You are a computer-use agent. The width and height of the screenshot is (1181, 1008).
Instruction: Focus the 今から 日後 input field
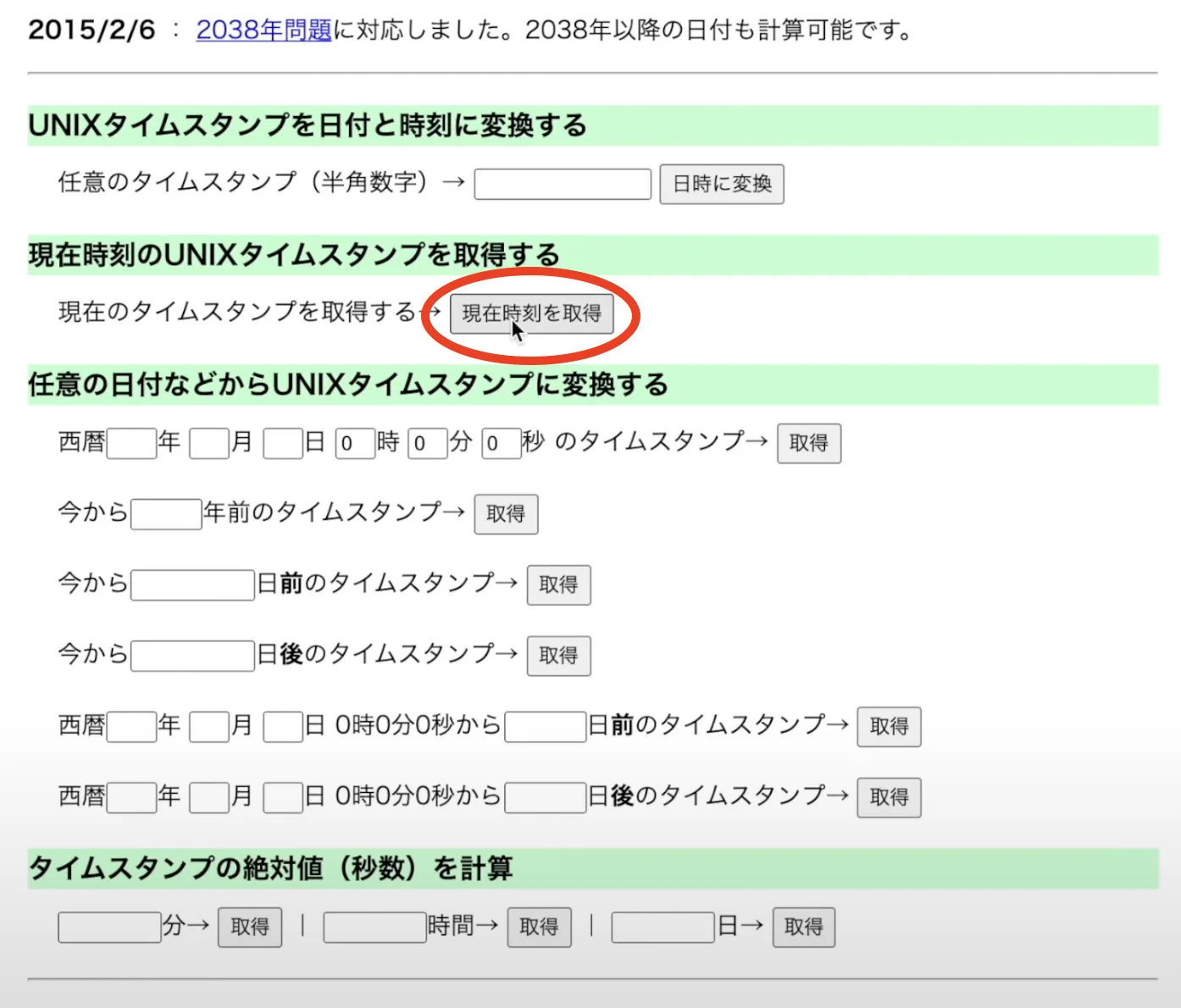[192, 656]
